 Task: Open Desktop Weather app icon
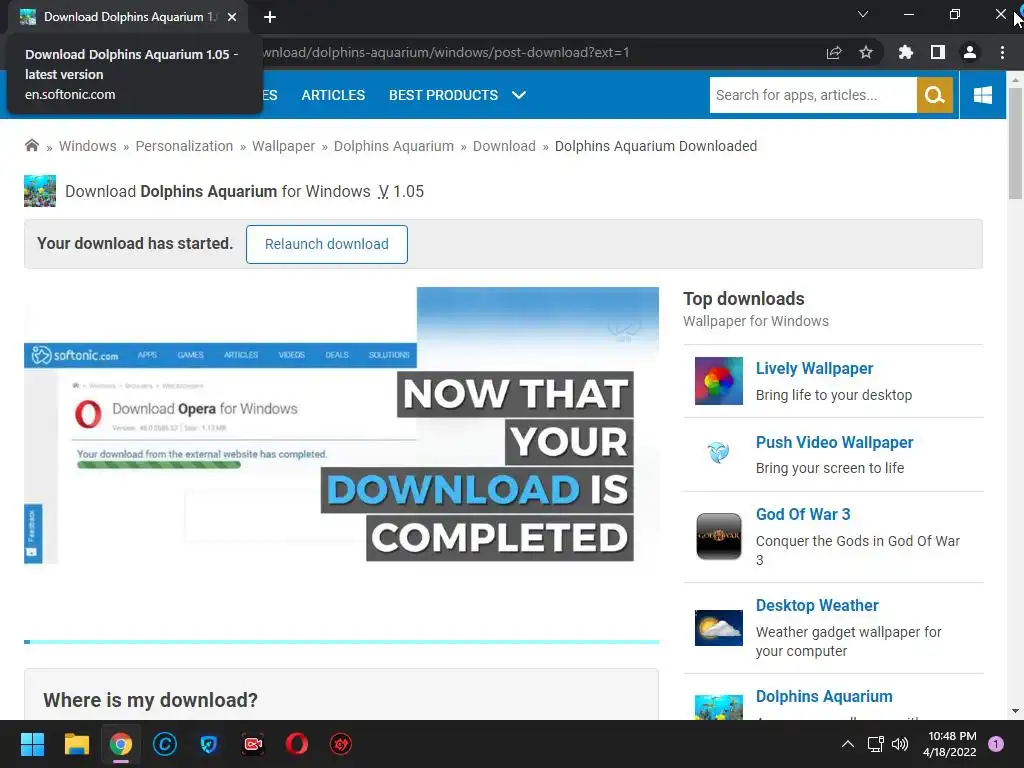tap(718, 628)
